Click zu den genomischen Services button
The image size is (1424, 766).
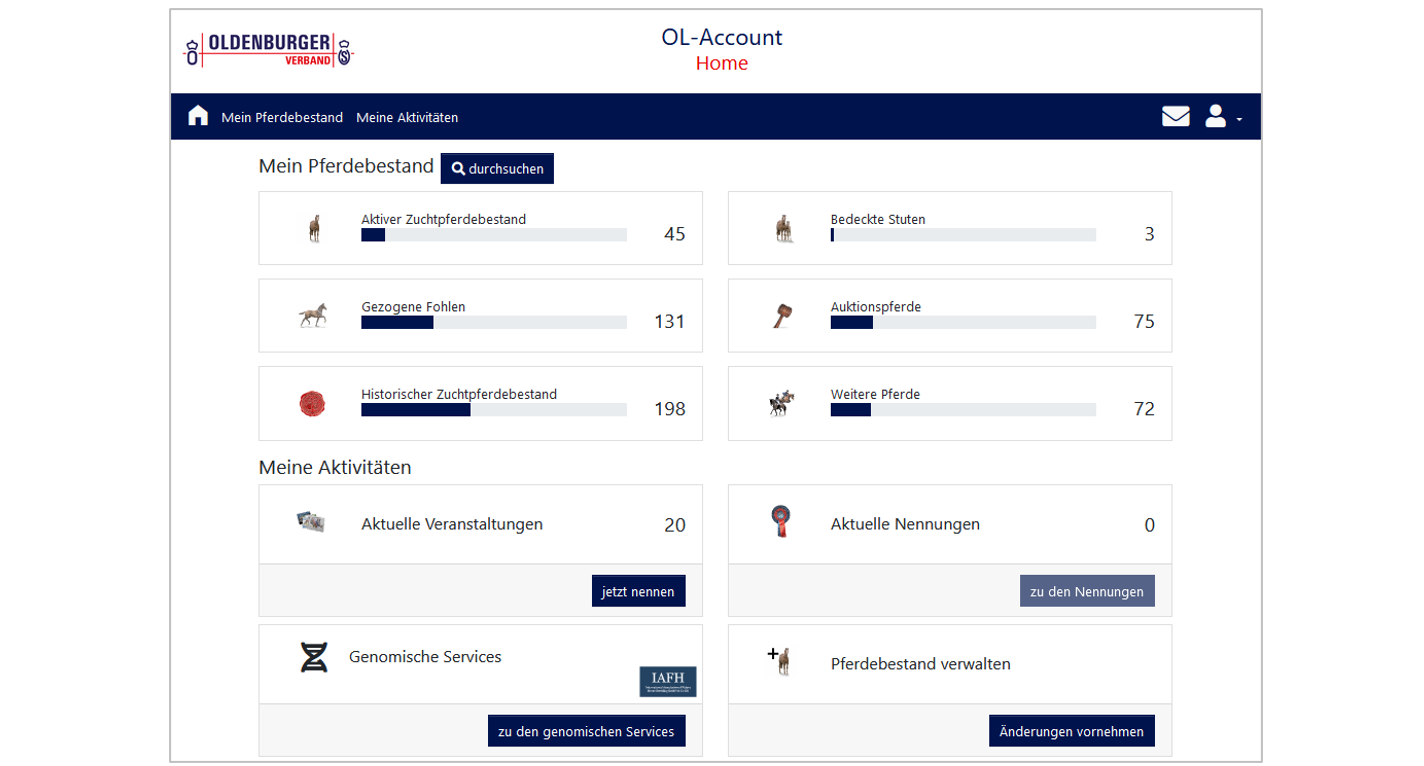pyautogui.click(x=586, y=731)
